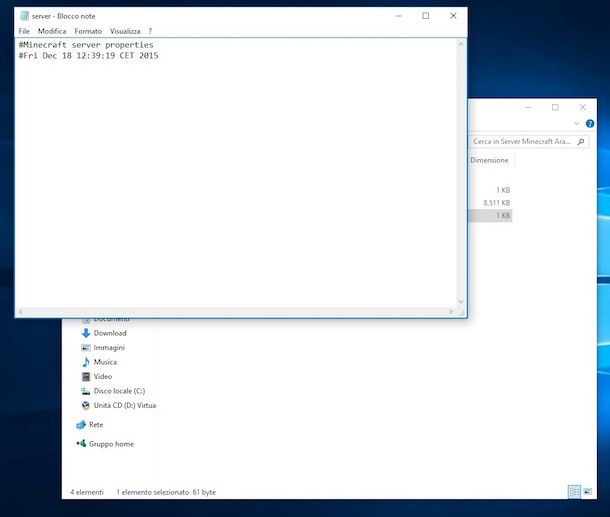Image resolution: width=610 pixels, height=517 pixels.
Task: Click the Notepad icon in the title bar
Action: tap(24, 16)
